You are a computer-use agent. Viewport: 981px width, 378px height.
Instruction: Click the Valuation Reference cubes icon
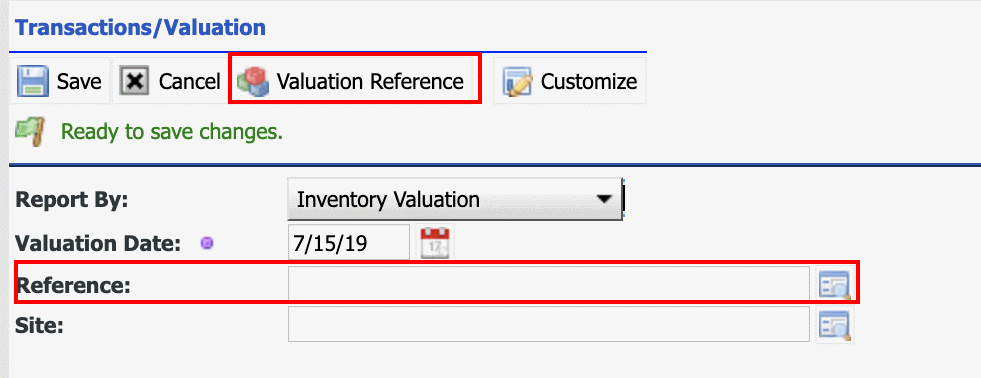pyautogui.click(x=253, y=83)
